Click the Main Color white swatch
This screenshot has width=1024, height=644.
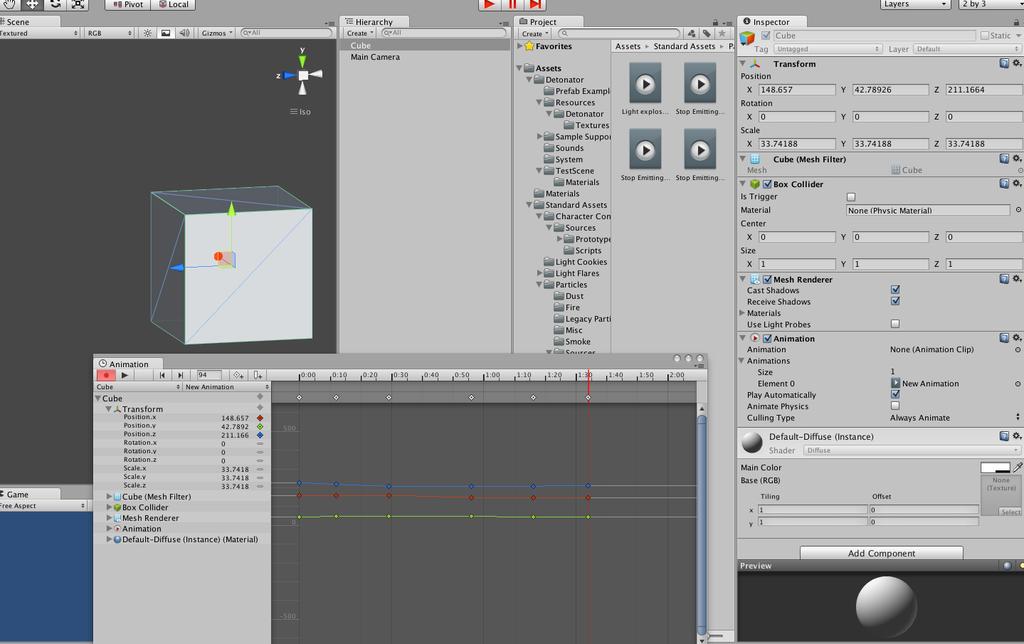(995, 467)
